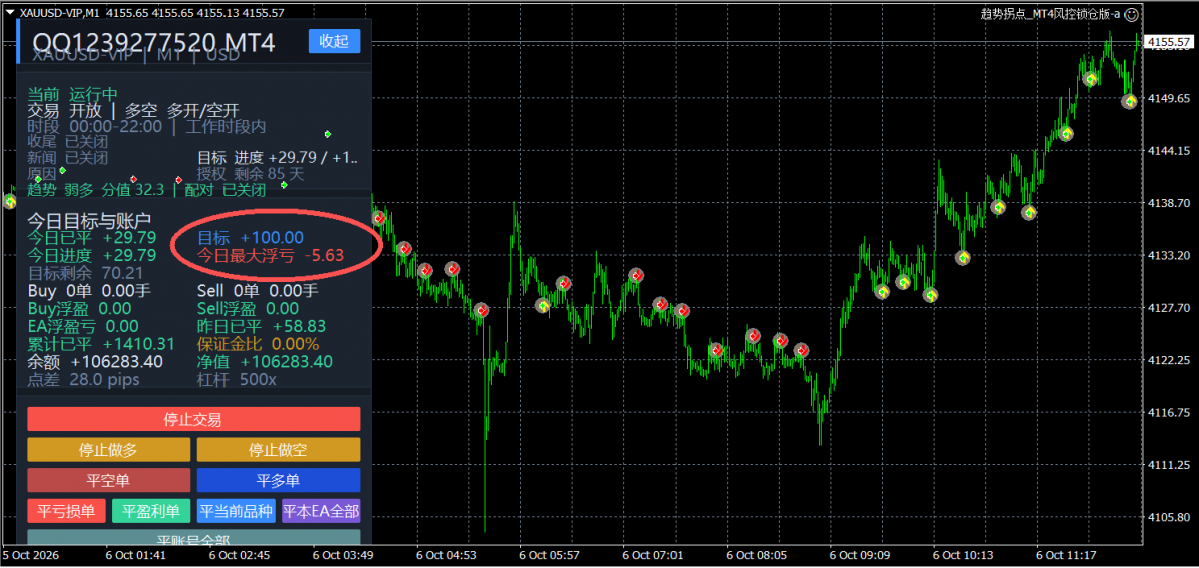Image resolution: width=1199 pixels, height=568 pixels.
Task: Click the 收尾 已关闭 text
Action: click(x=67, y=141)
